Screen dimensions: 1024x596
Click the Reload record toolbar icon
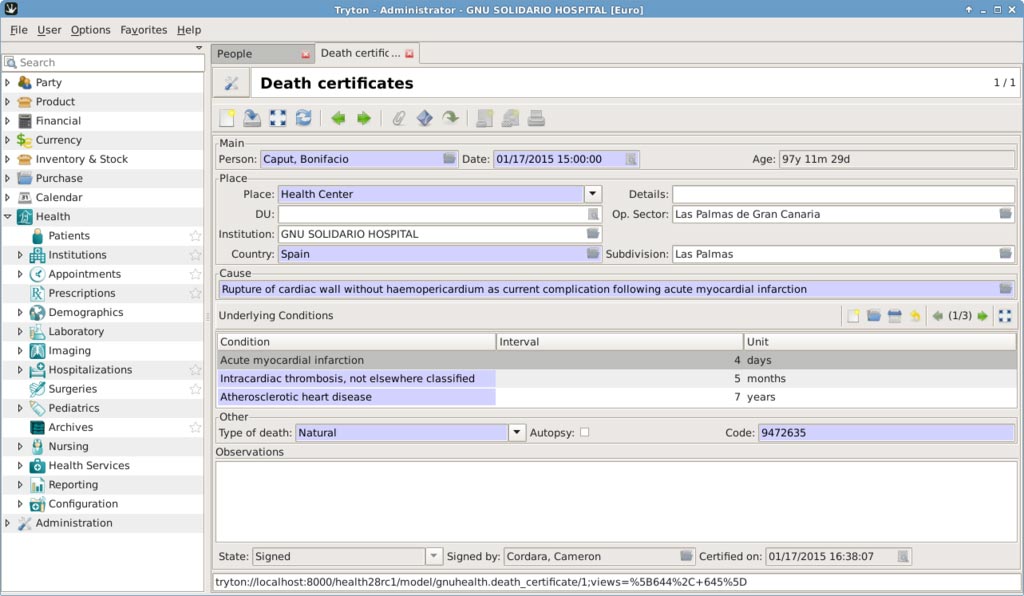coord(303,119)
